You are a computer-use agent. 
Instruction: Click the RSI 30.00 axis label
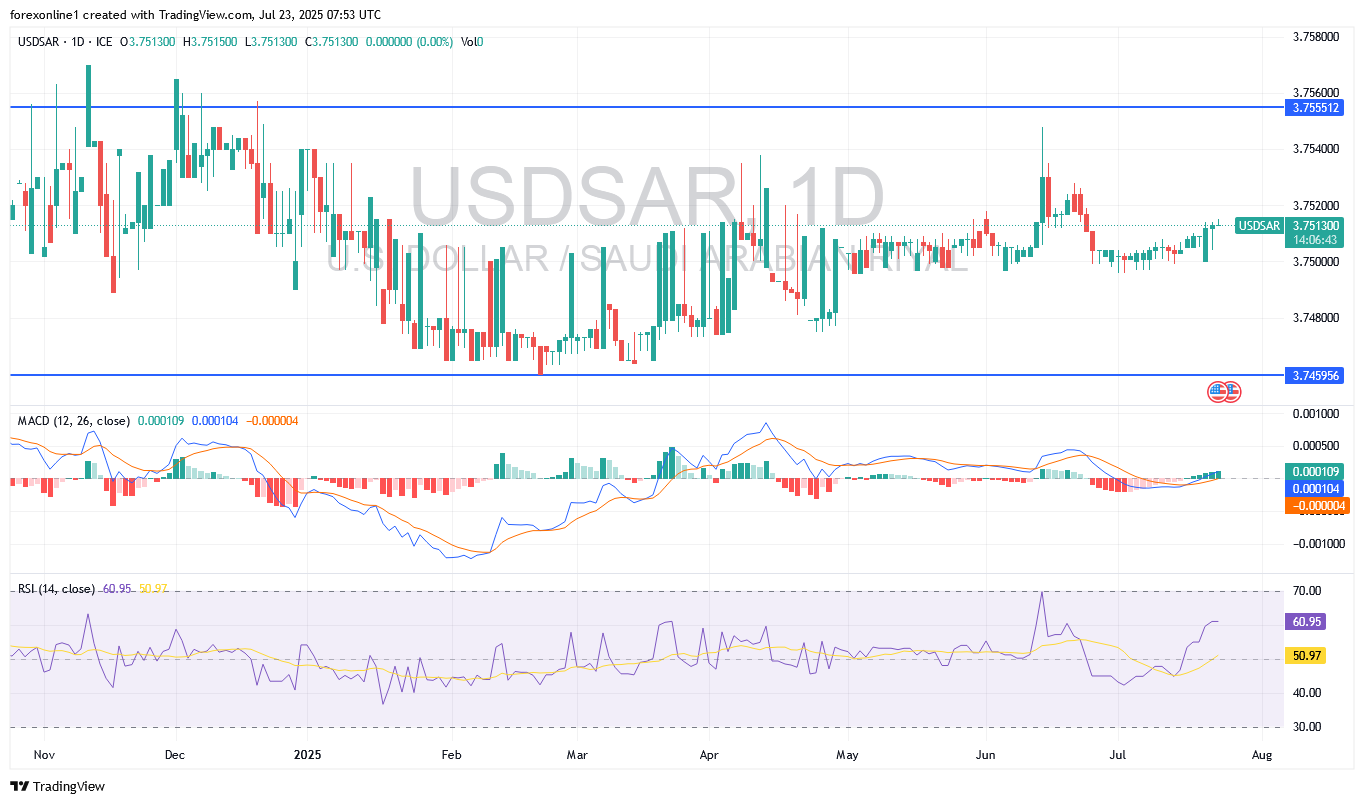point(1307,727)
